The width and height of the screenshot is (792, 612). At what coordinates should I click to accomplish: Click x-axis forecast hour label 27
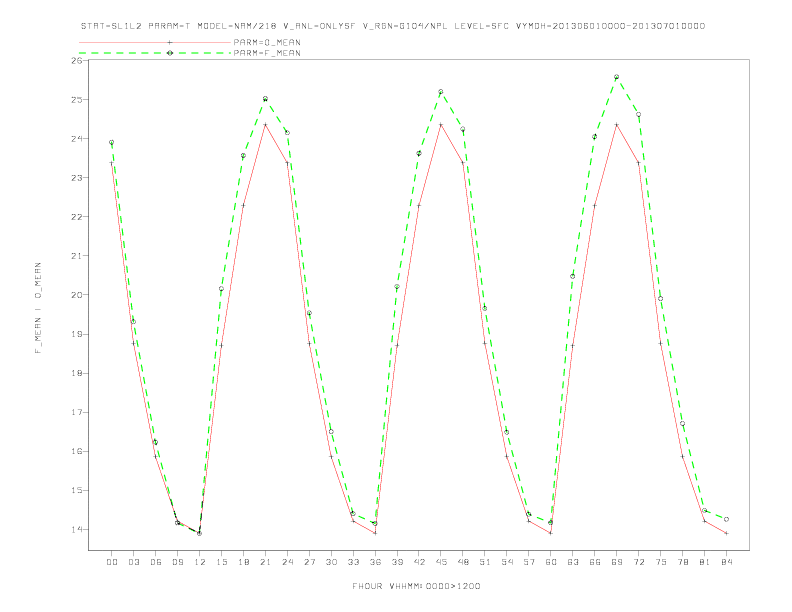(309, 562)
